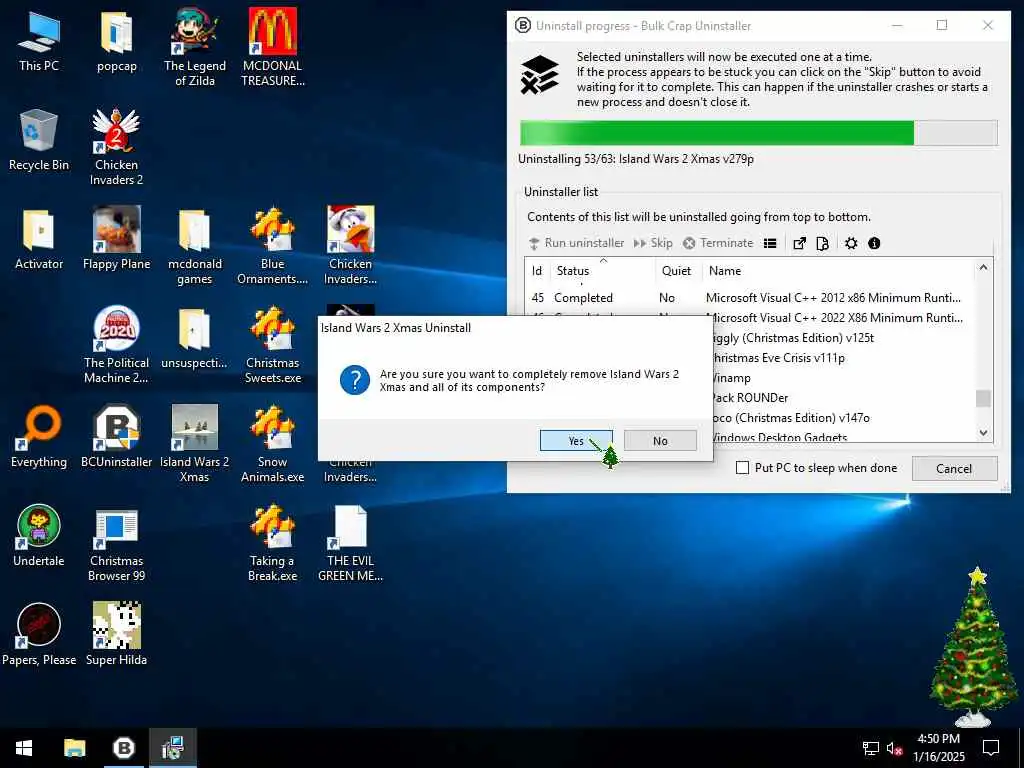The image size is (1024, 768).
Task: Select the Chicken Invaders 2 shortcut
Action: coord(116,146)
